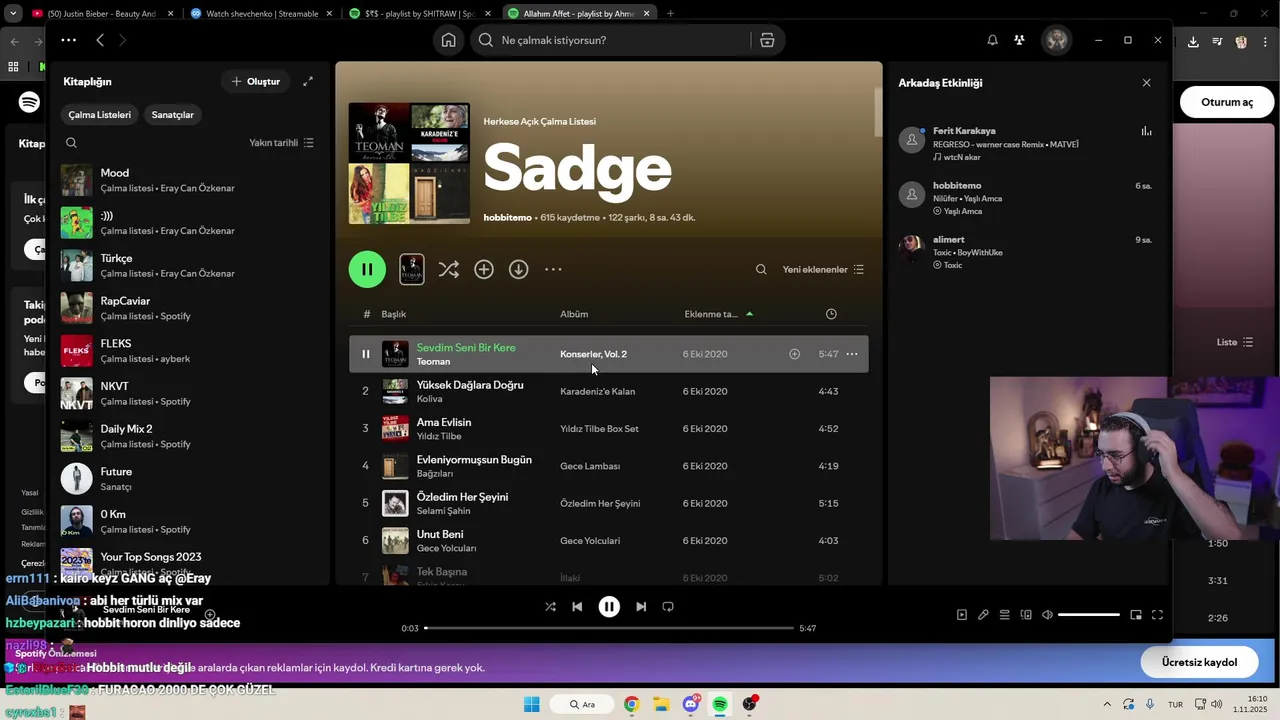Open the Spotify profile avatar menu
This screenshot has height=720, width=1280.
click(x=1056, y=40)
